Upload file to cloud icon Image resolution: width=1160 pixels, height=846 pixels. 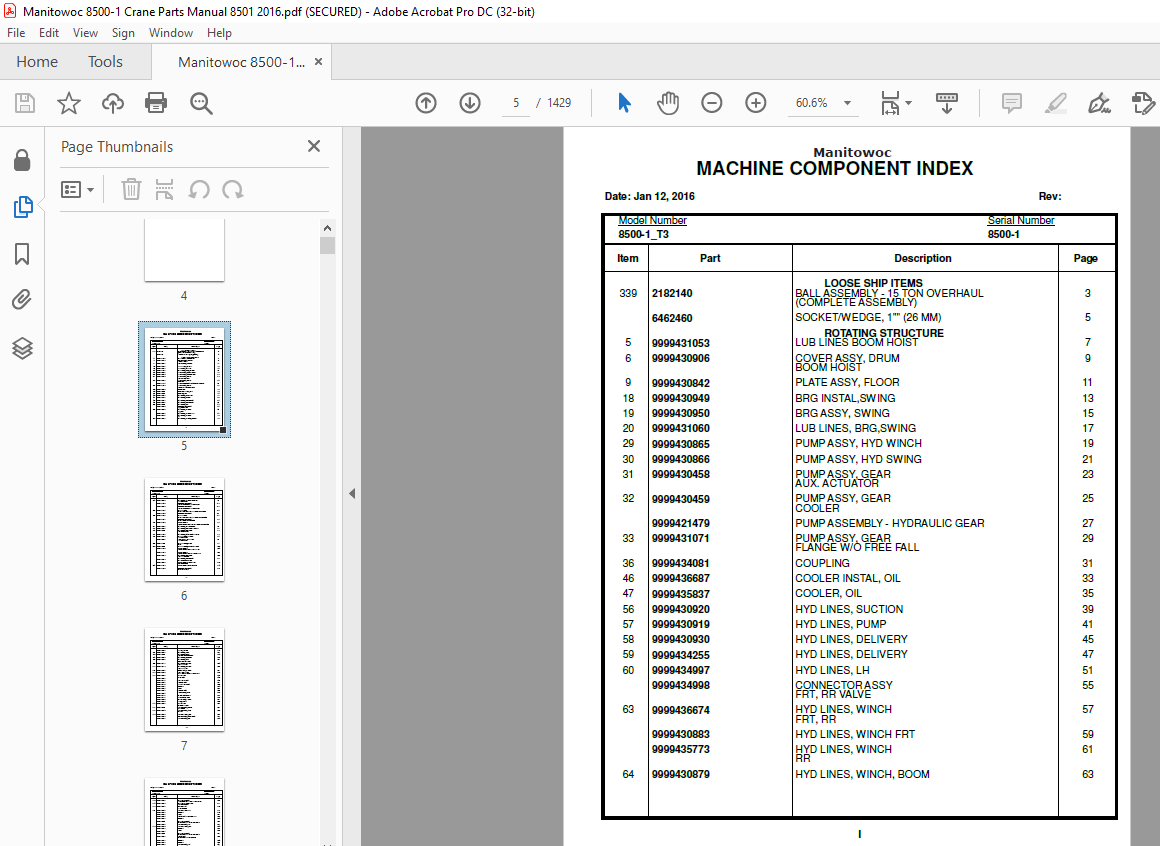coord(112,103)
